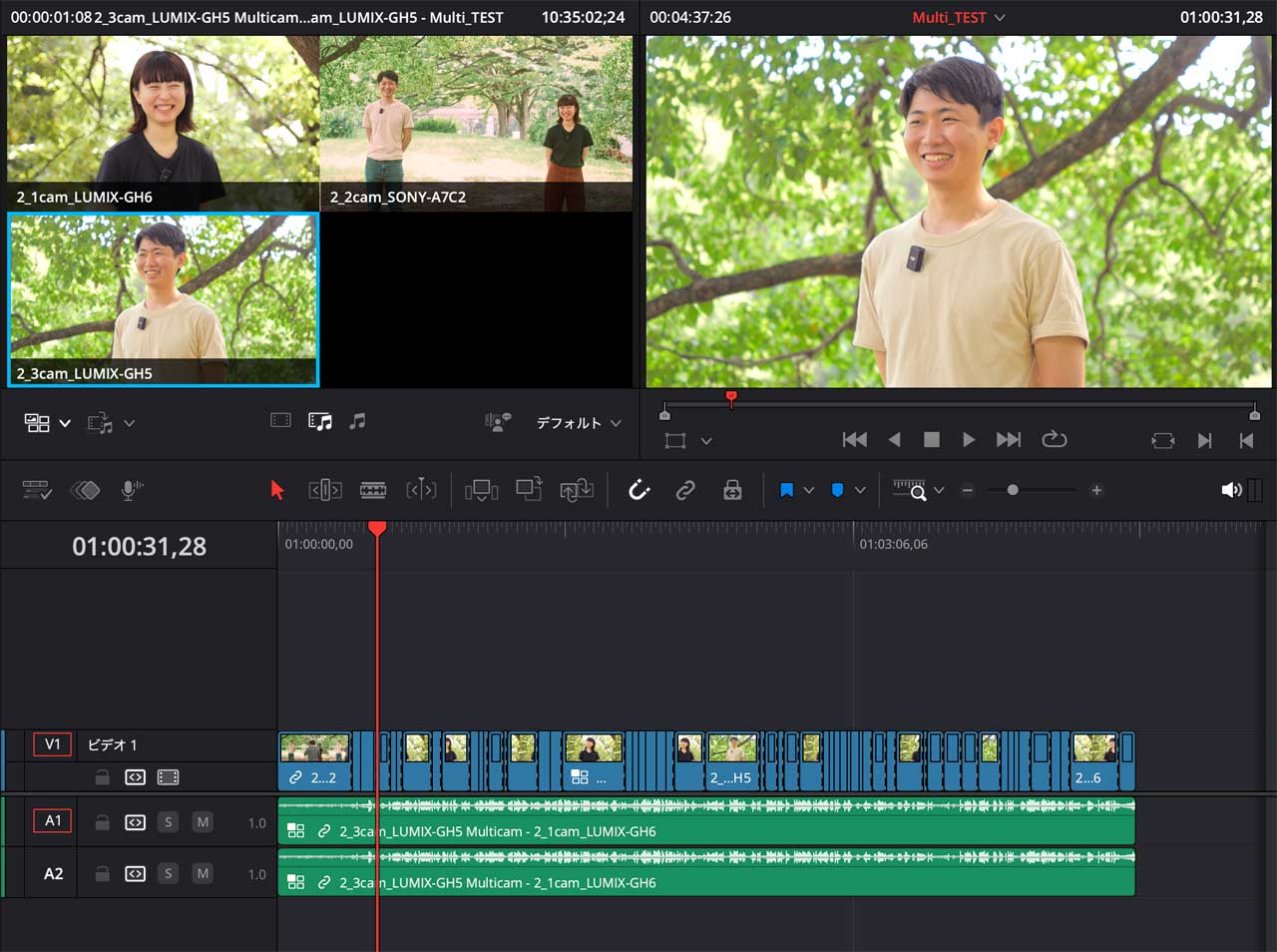This screenshot has width=1277, height=952.
Task: Select the 2_1cam_LUMIX-GH6 camera angle
Action: point(163,123)
